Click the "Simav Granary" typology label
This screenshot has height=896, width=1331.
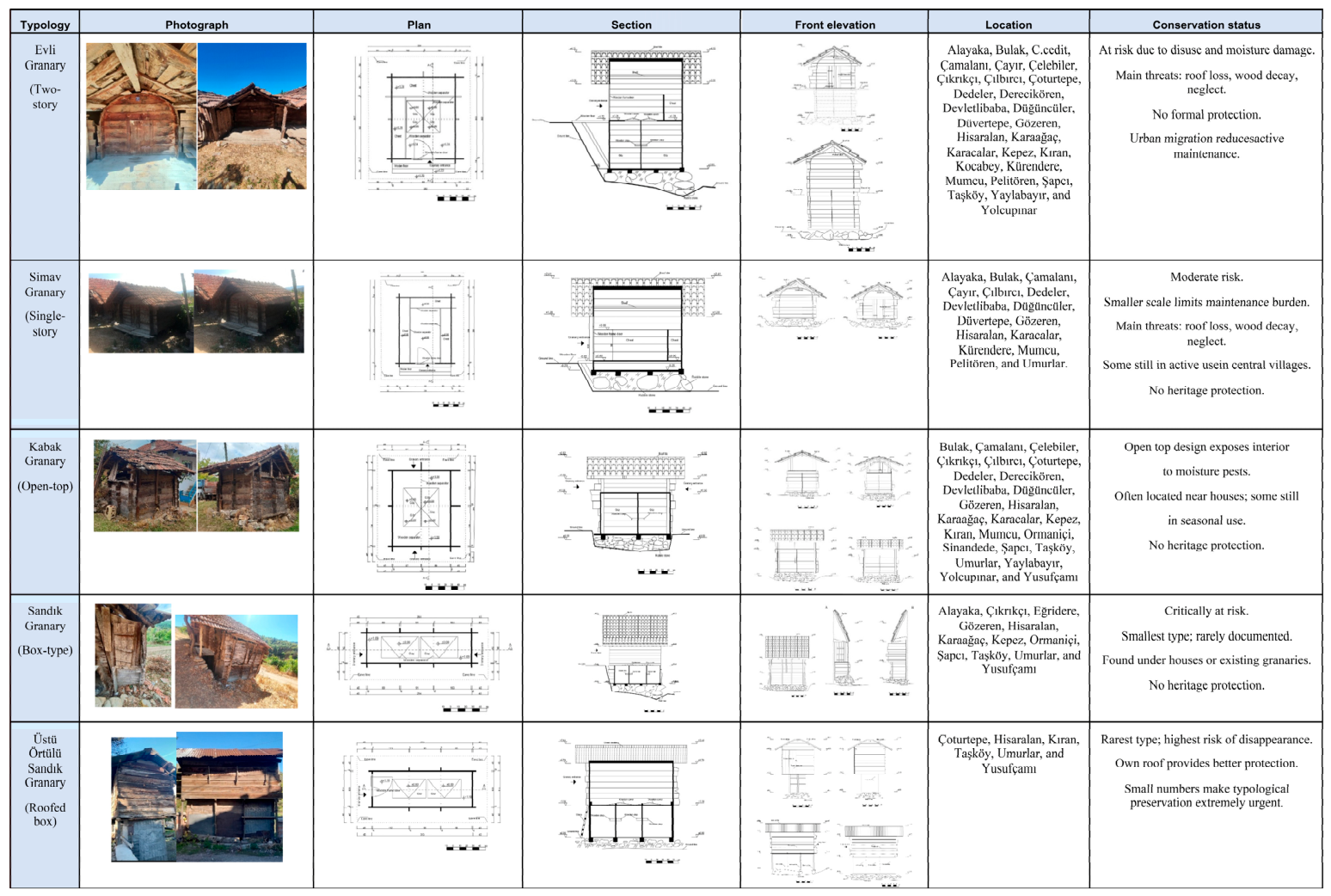(45, 285)
